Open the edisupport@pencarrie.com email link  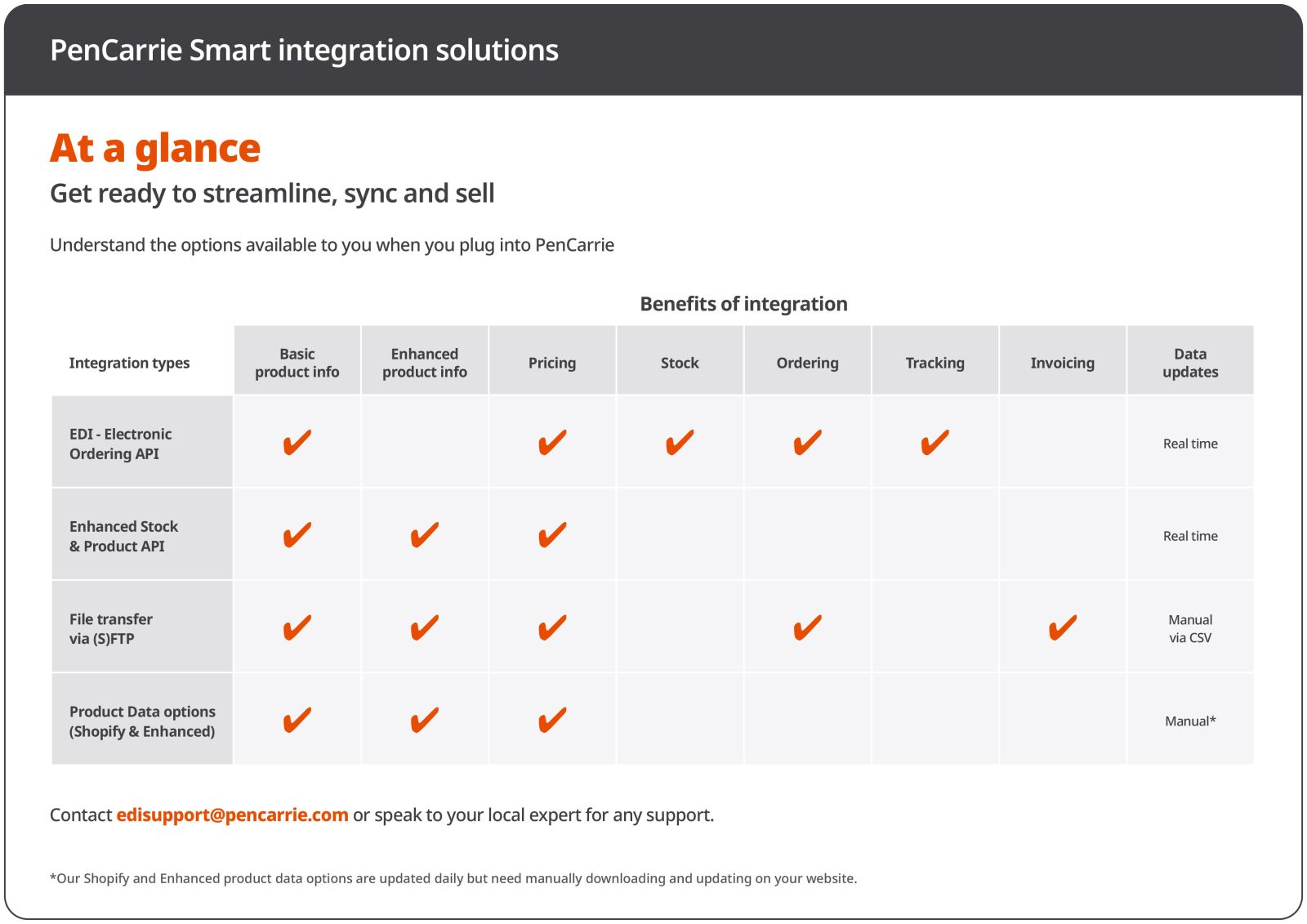click(232, 815)
